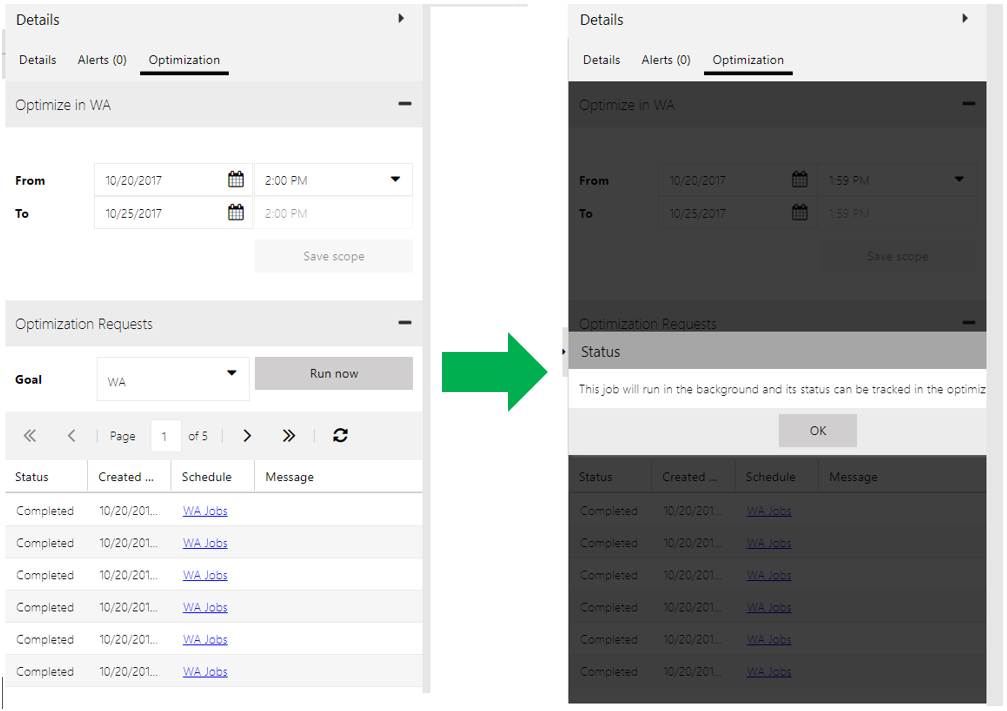Click the undimmed Save scope button
The image size is (1007, 711).
point(333,257)
